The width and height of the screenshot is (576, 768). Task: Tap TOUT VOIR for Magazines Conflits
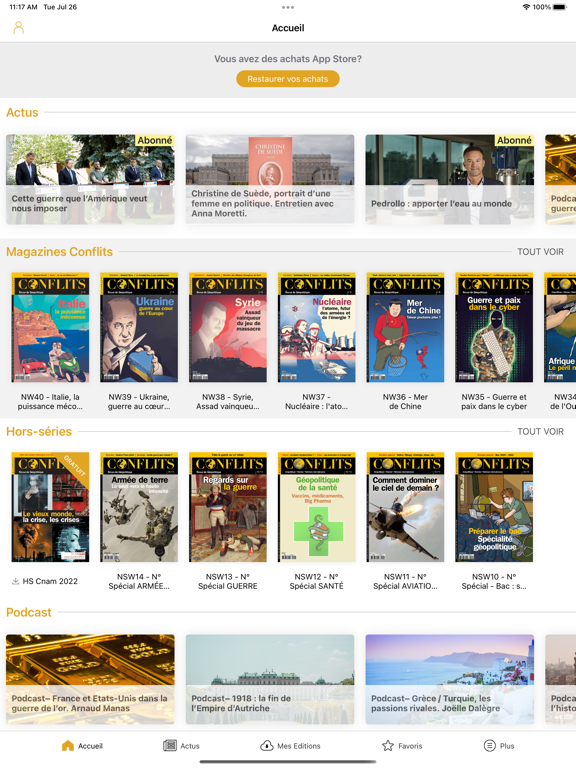point(540,252)
